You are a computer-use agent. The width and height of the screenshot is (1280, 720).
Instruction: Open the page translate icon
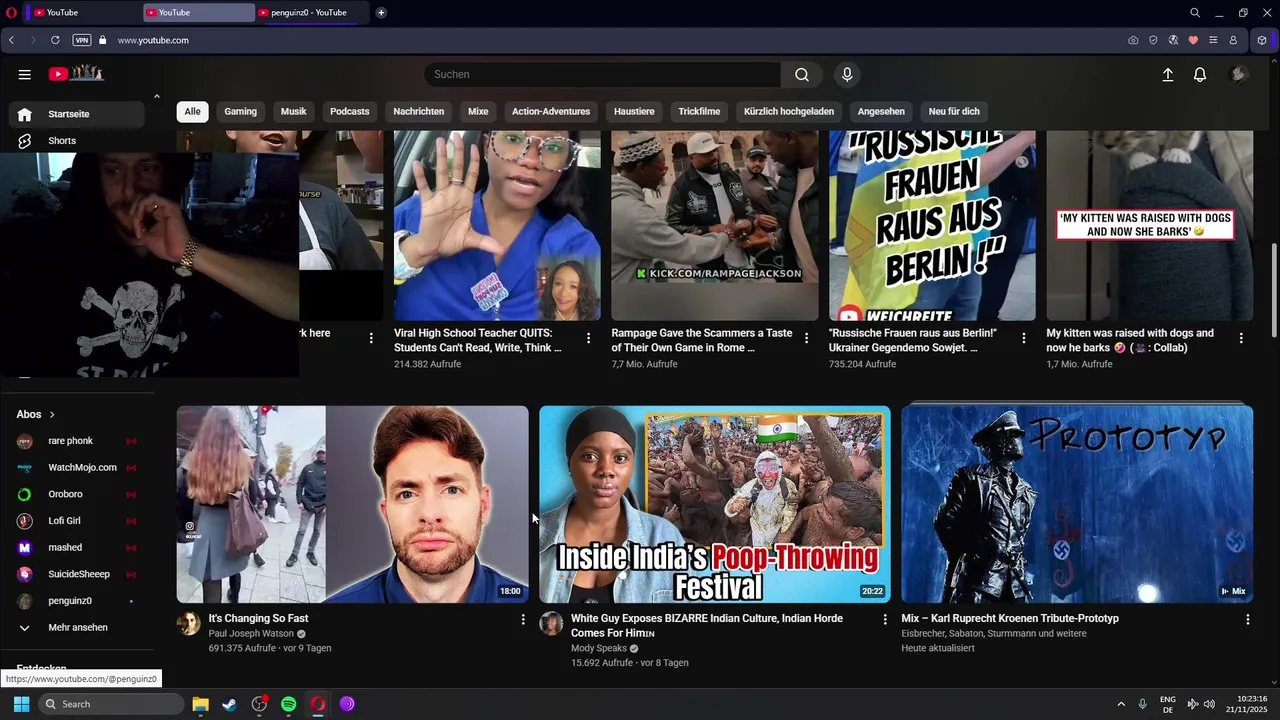(1173, 40)
